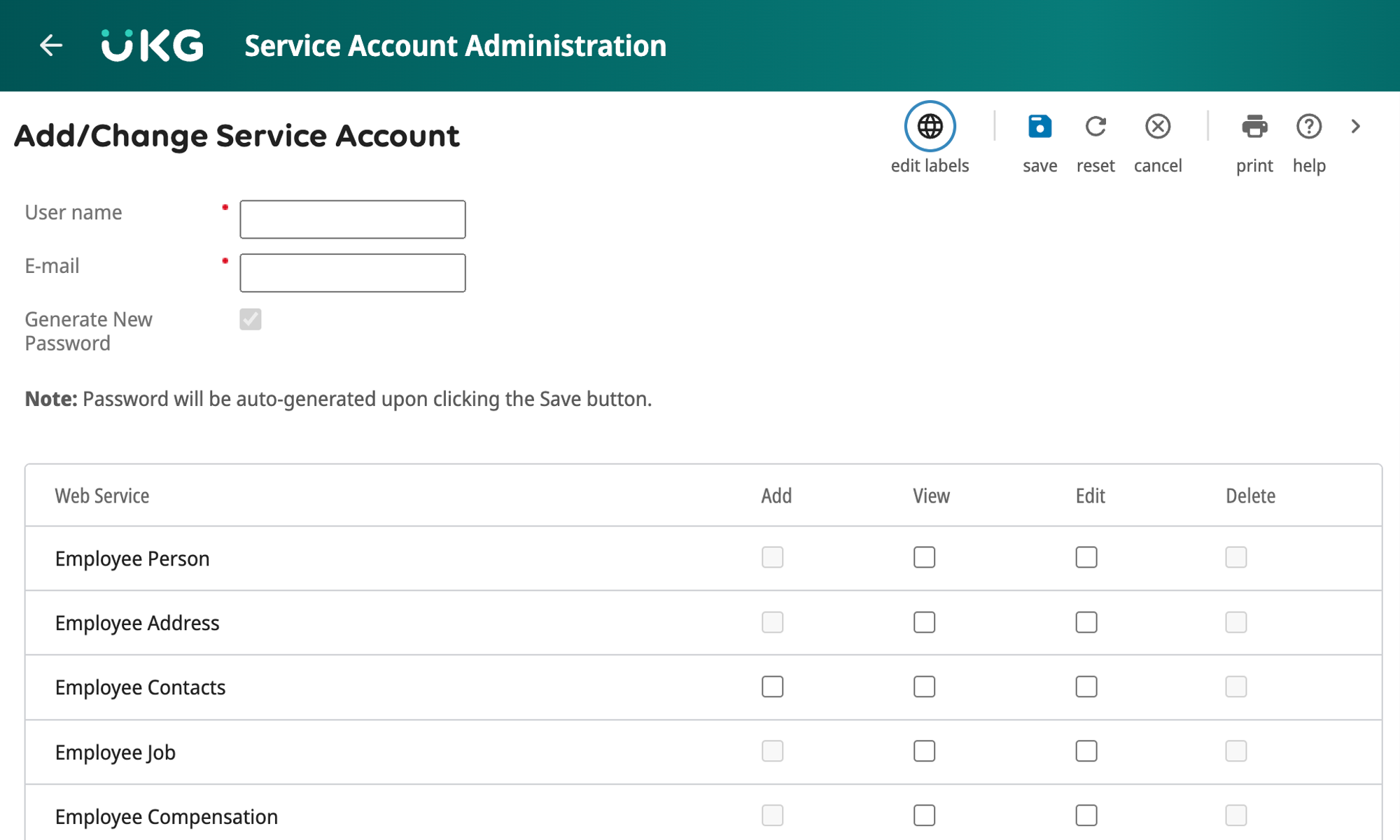This screenshot has width=1400, height=840.
Task: Open edit labels globe icon
Action: click(x=930, y=127)
